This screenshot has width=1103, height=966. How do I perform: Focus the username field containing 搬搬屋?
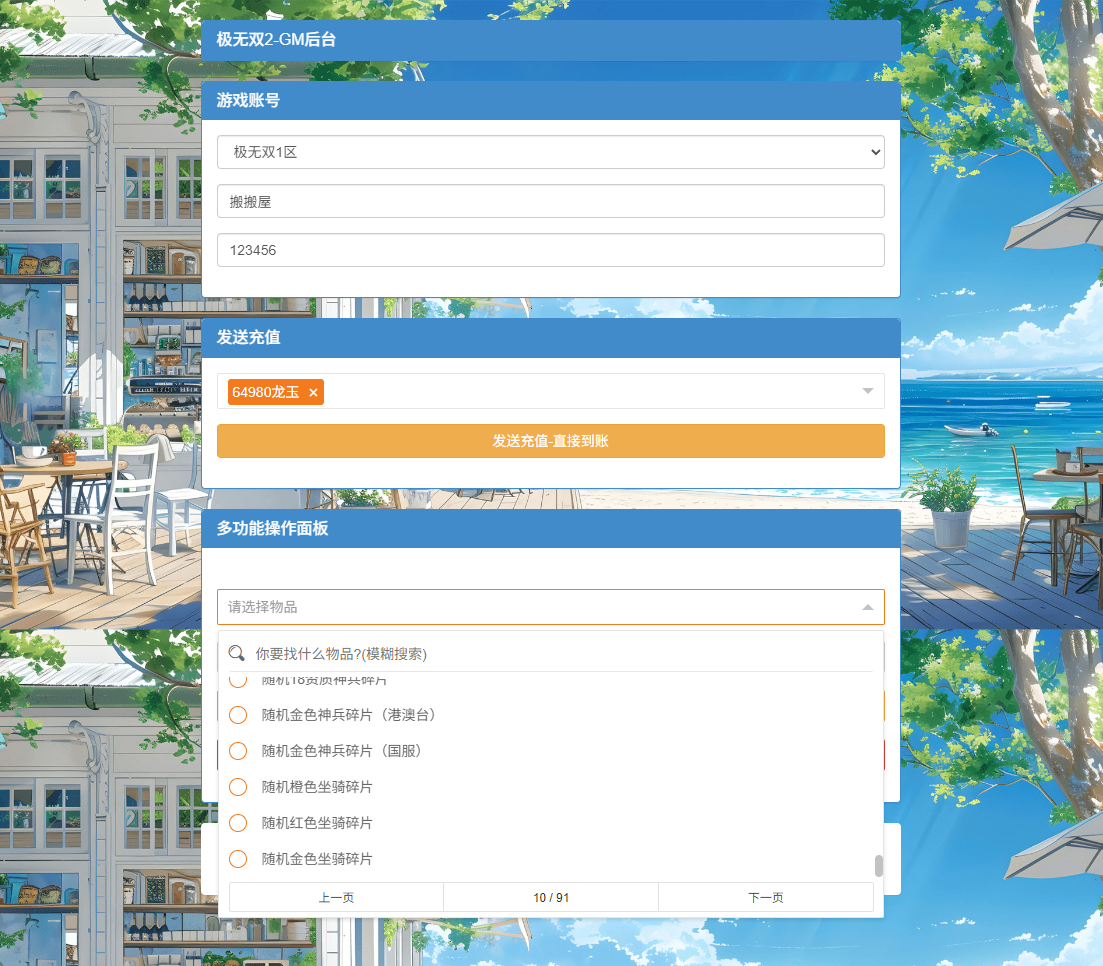(550, 201)
